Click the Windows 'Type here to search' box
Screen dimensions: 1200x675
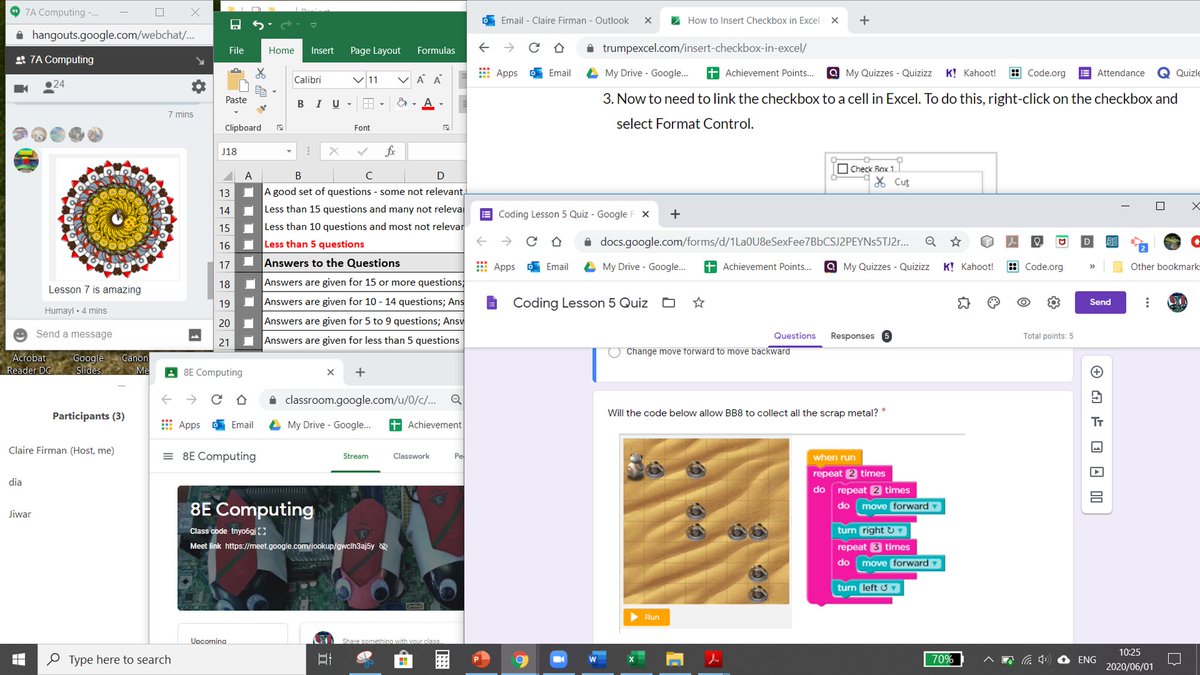[x=174, y=659]
